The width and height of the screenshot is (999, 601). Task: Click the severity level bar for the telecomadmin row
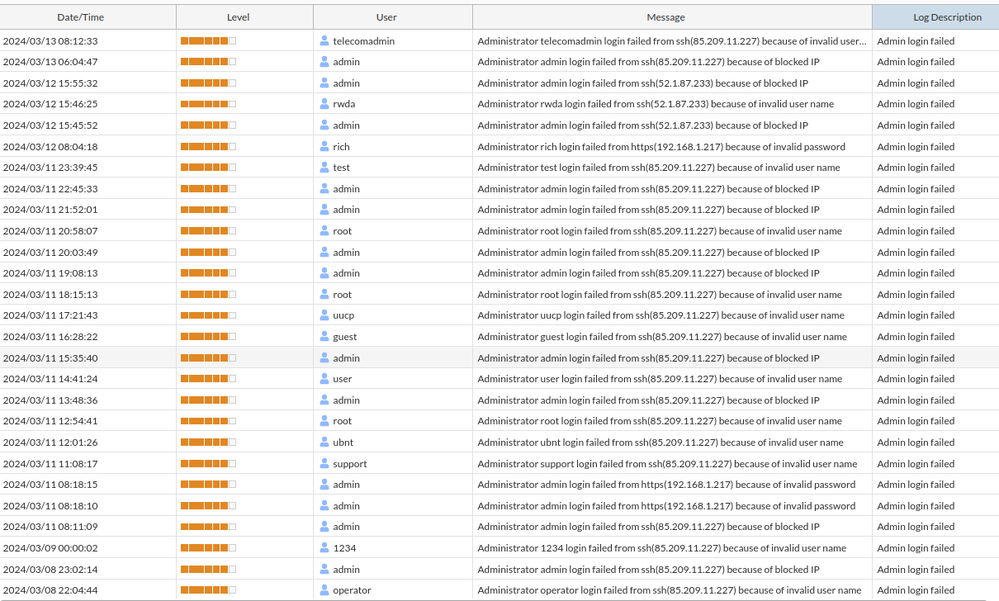click(x=208, y=41)
